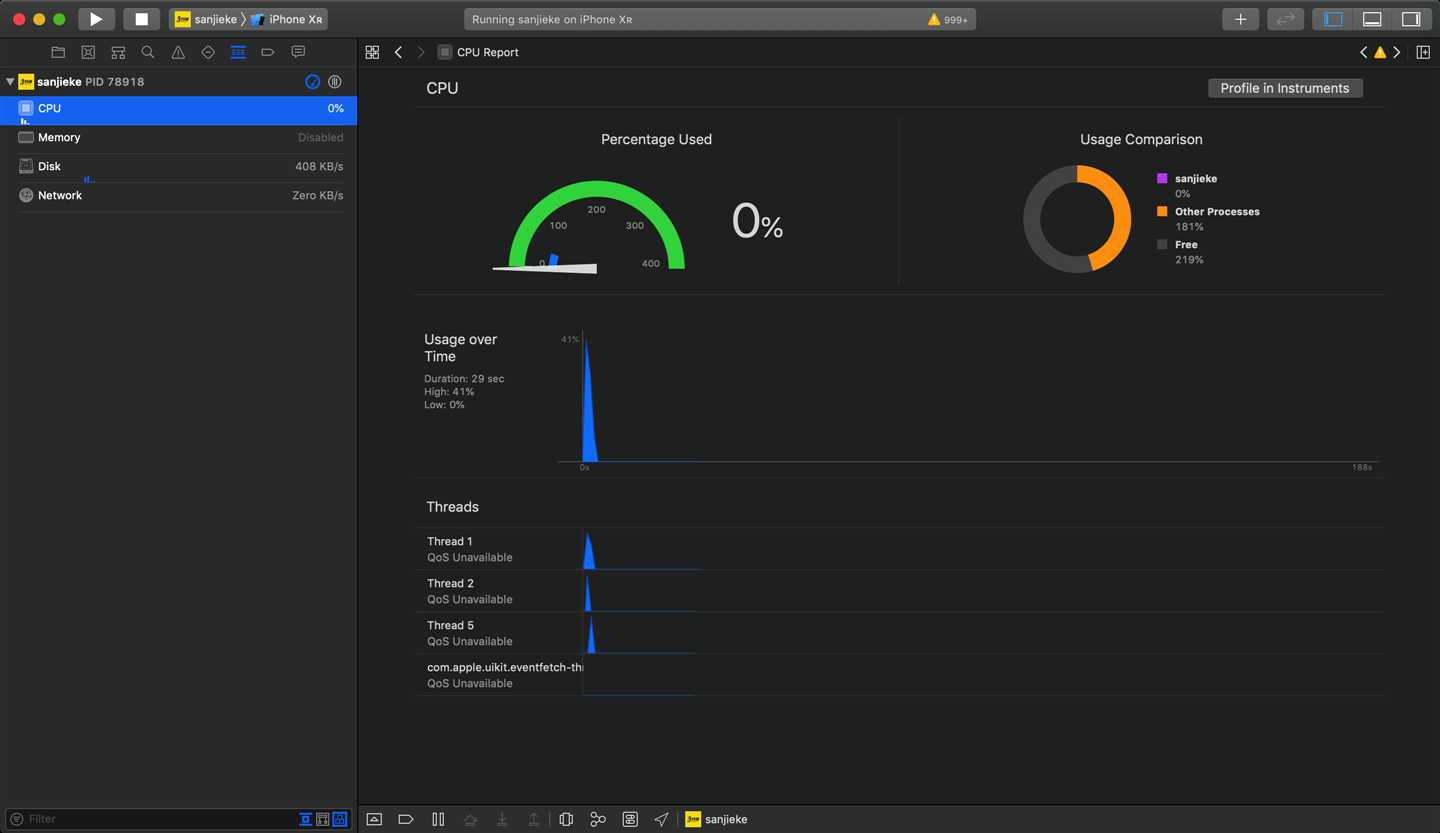The height and width of the screenshot is (833, 1440).
Task: Click the add editor split button
Action: (1423, 52)
